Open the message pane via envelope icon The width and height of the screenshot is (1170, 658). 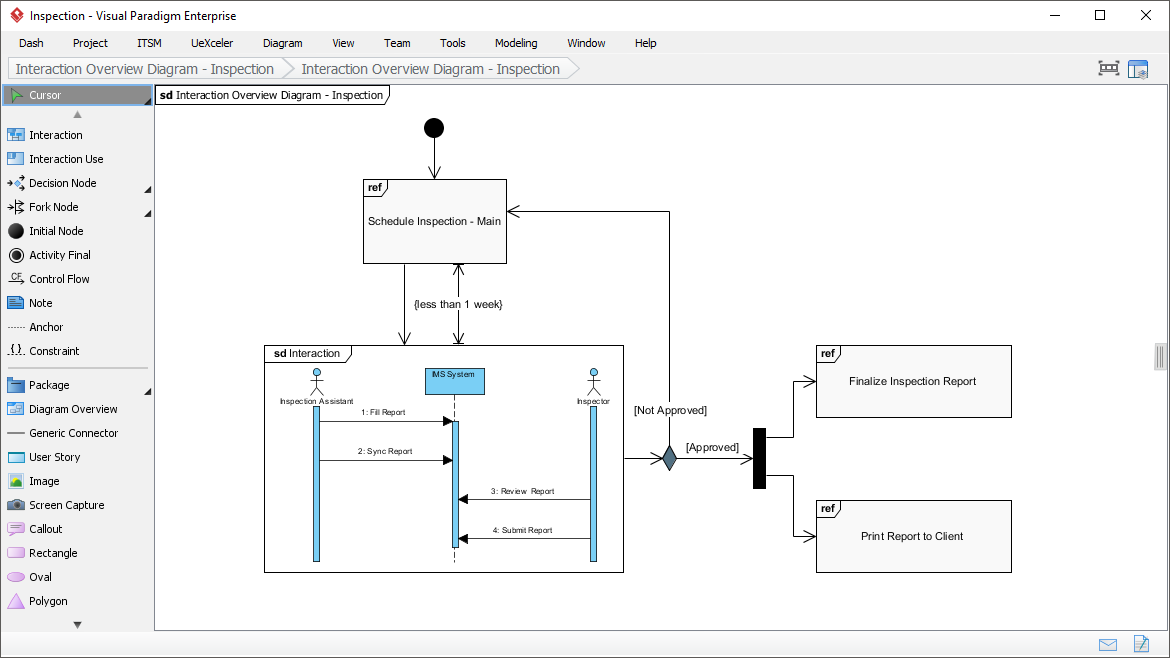[1108, 645]
